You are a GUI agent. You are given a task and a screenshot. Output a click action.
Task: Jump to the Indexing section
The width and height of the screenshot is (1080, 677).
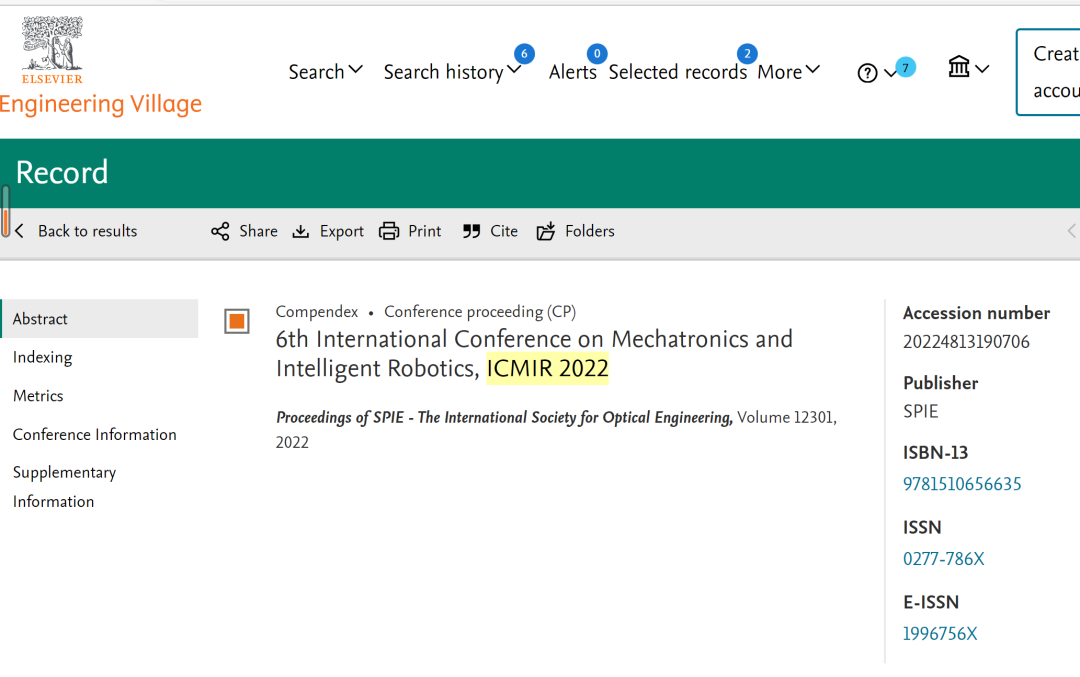[x=43, y=357]
